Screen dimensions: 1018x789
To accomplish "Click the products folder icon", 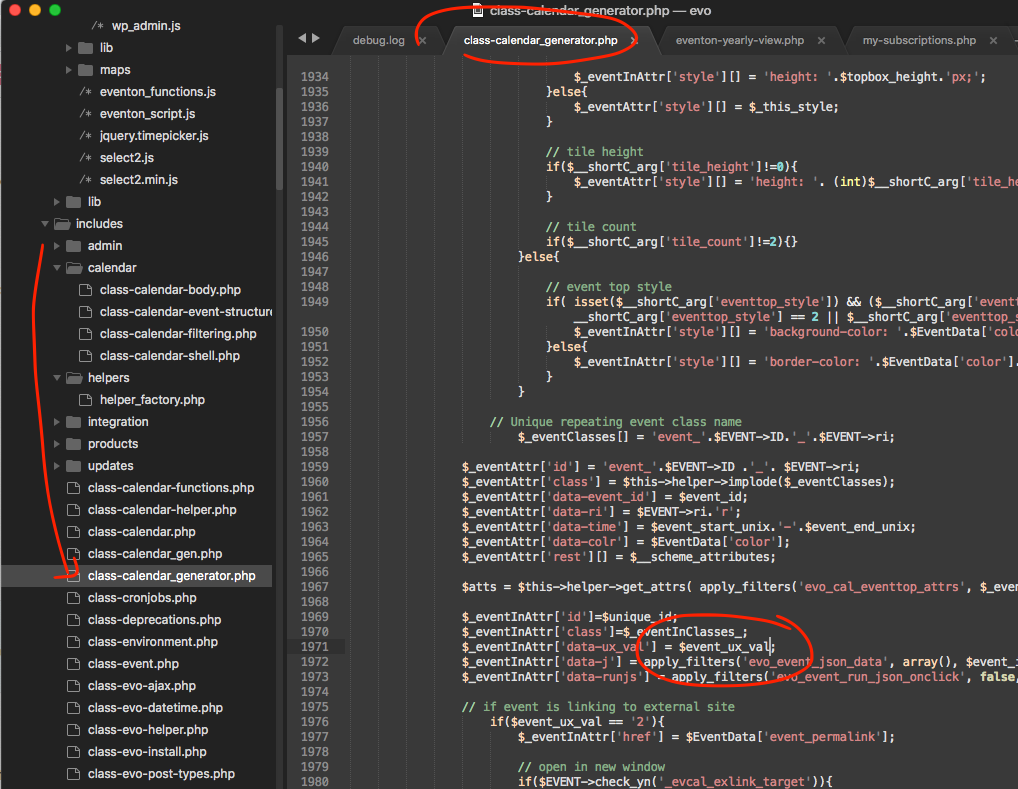I will pos(74,444).
